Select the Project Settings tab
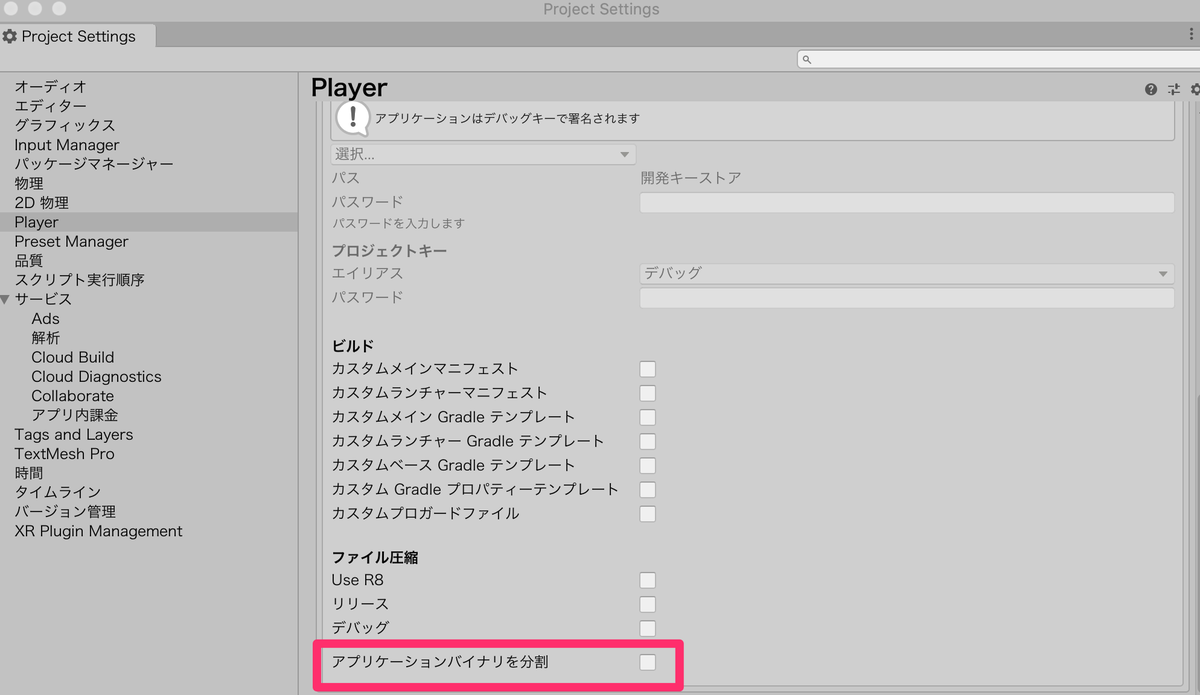Screen dimensions: 1200x695 (78, 36)
